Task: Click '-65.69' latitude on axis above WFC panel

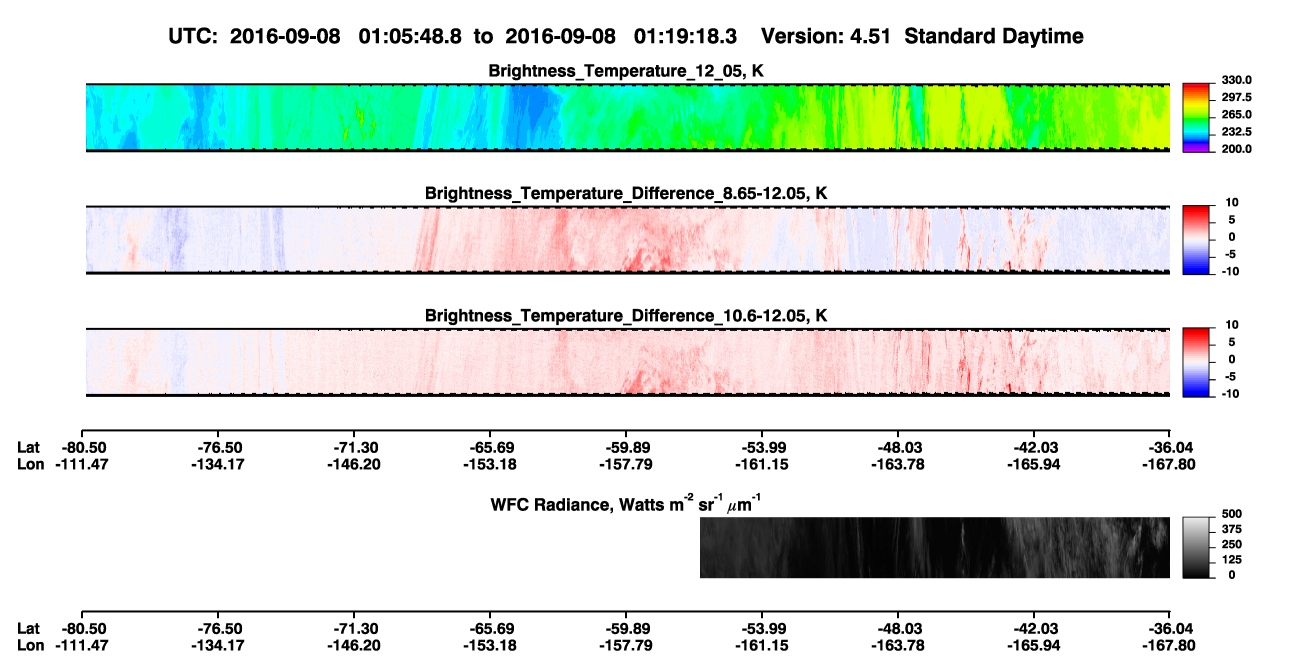Action: 492,447
